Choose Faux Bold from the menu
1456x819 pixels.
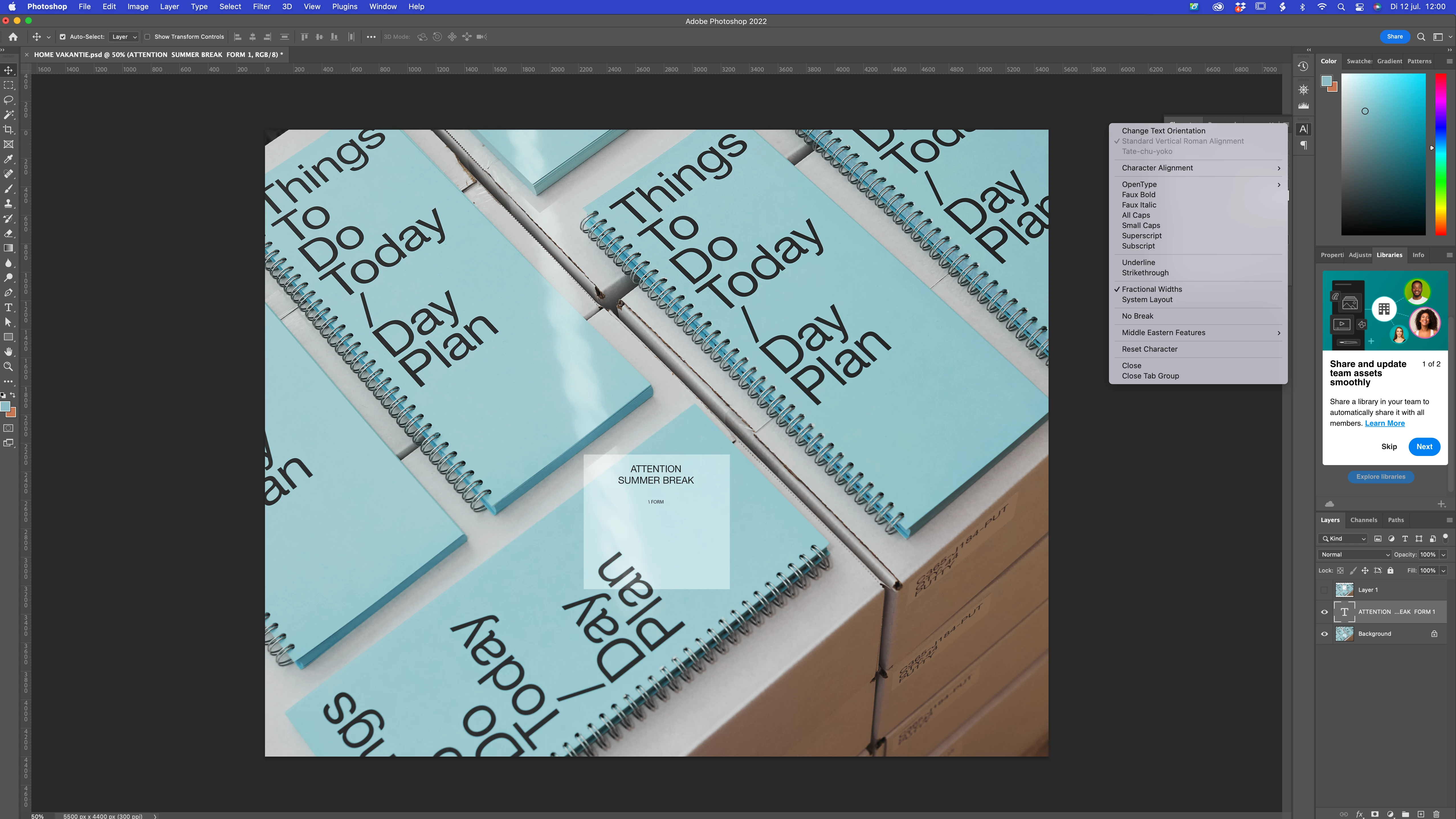click(x=1138, y=194)
